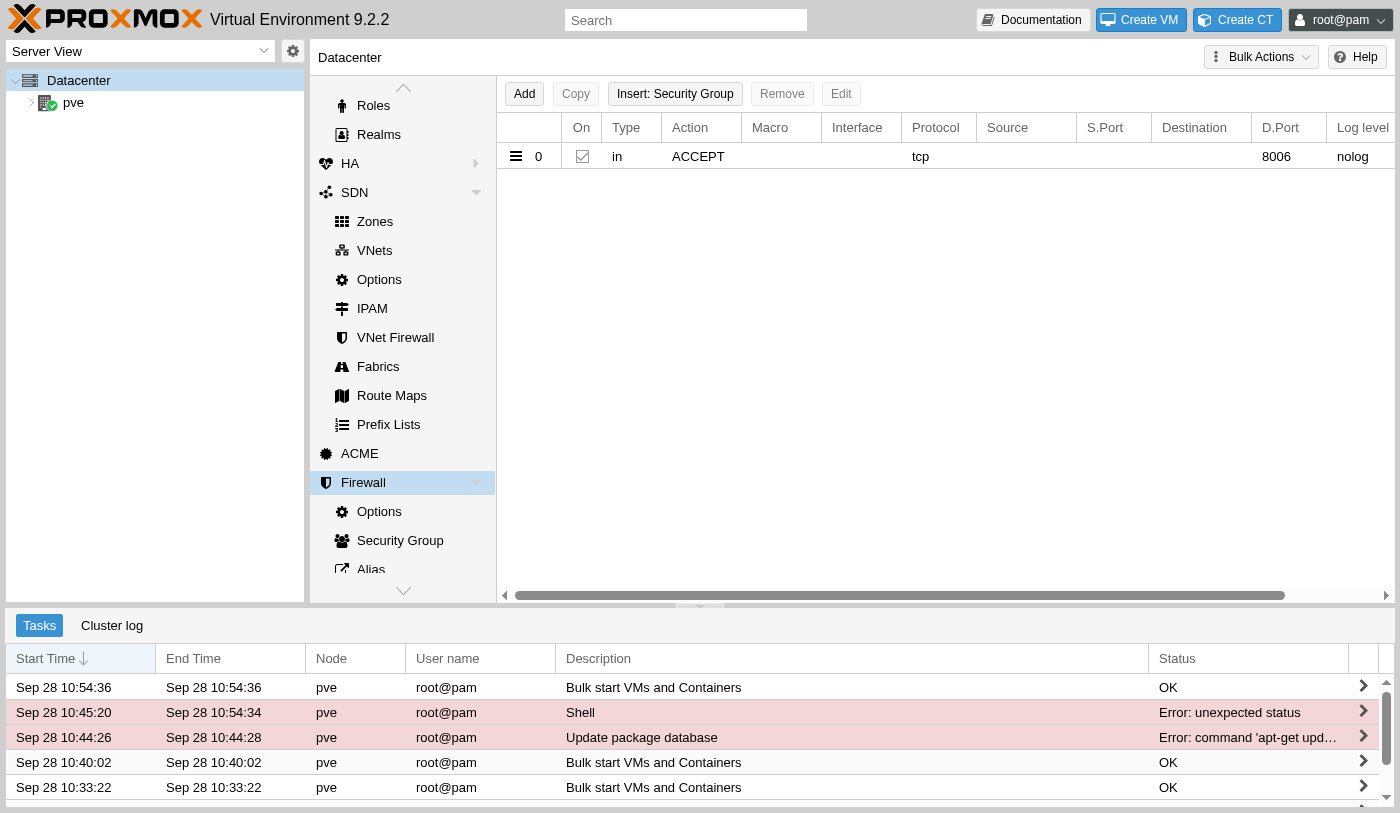
Task: Open the Server View dropdown
Action: (x=264, y=51)
